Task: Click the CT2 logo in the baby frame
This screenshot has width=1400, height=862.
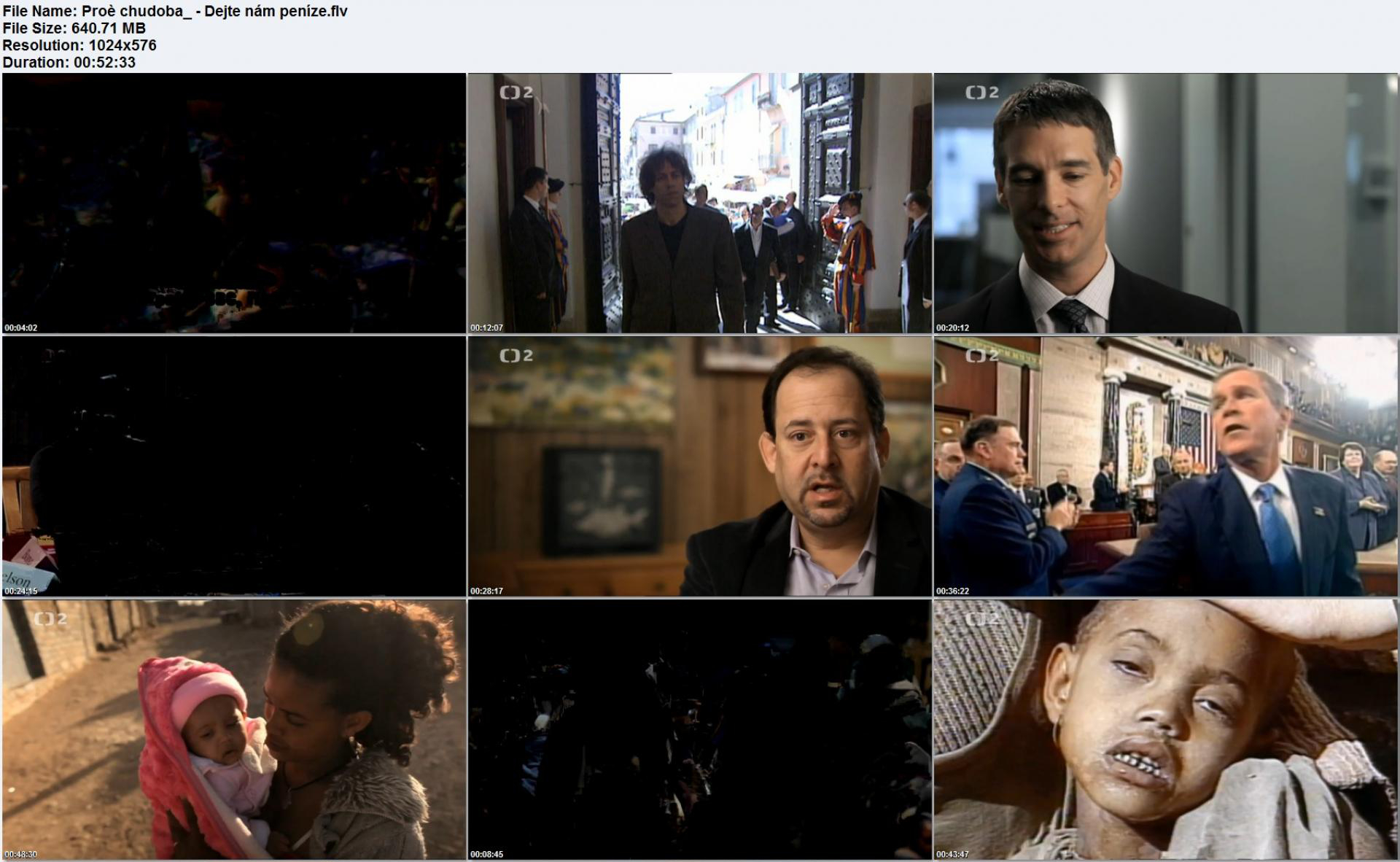Action: pos(50,619)
